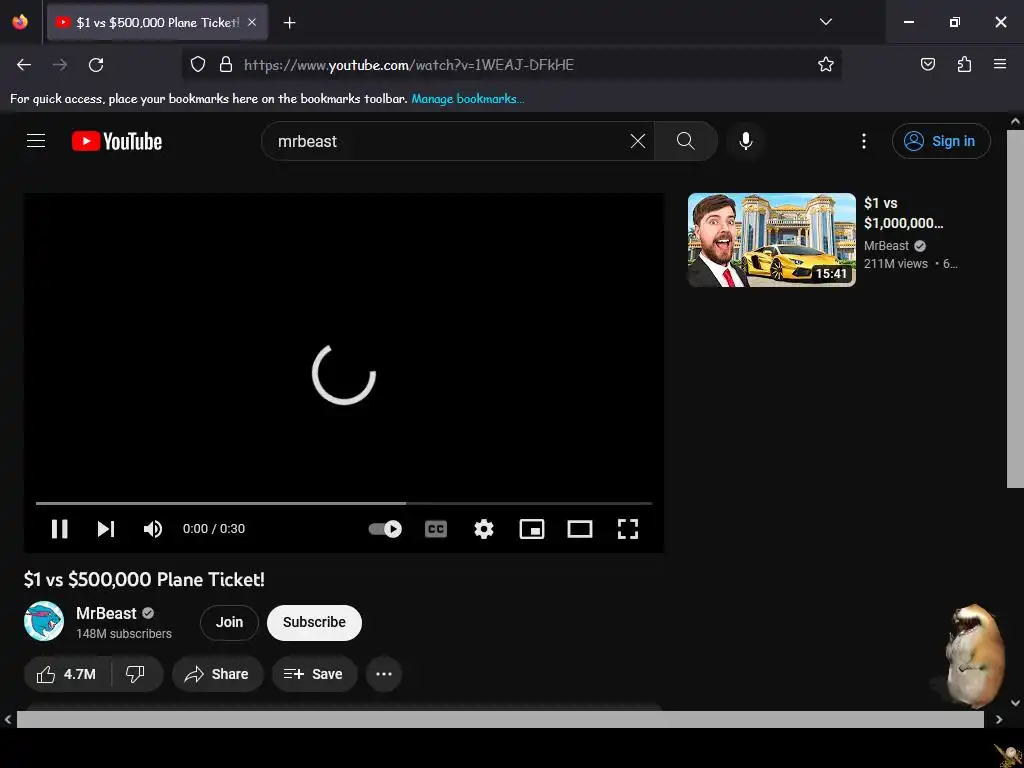This screenshot has height=768, width=1024.
Task: Click the scroll down arrow
Action: (x=1015, y=703)
